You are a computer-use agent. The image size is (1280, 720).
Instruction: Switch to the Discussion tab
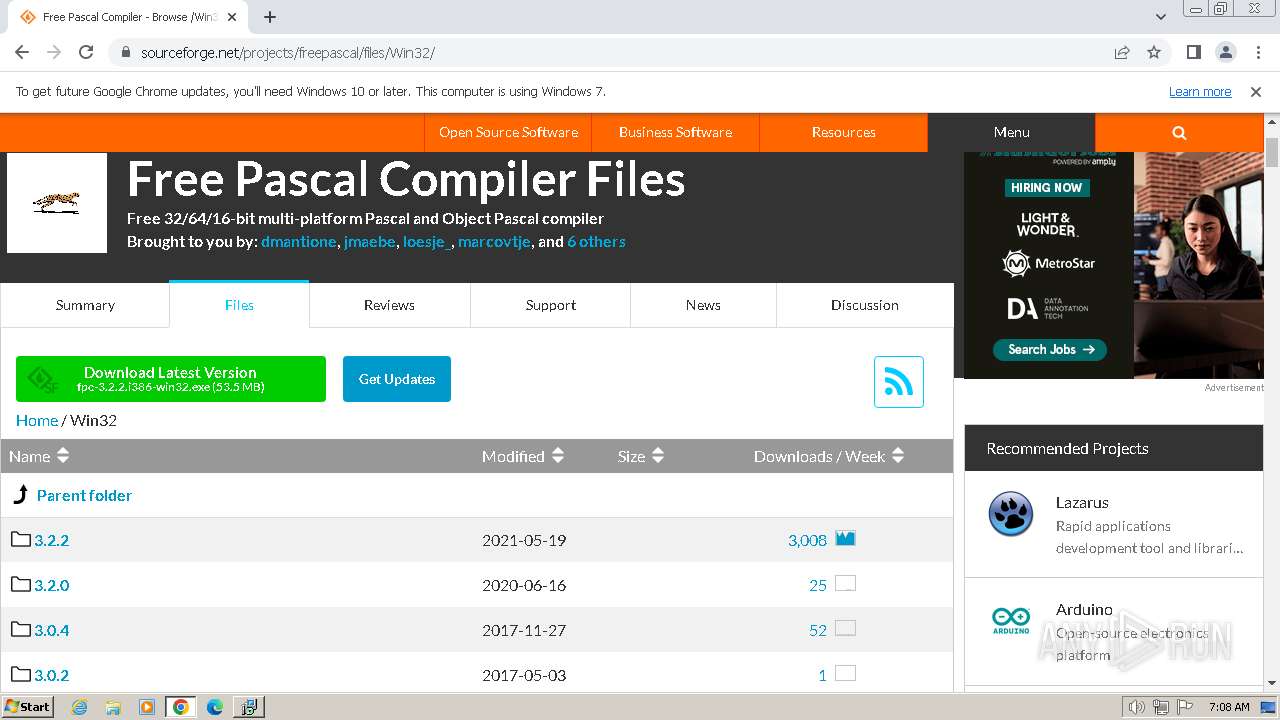(865, 305)
